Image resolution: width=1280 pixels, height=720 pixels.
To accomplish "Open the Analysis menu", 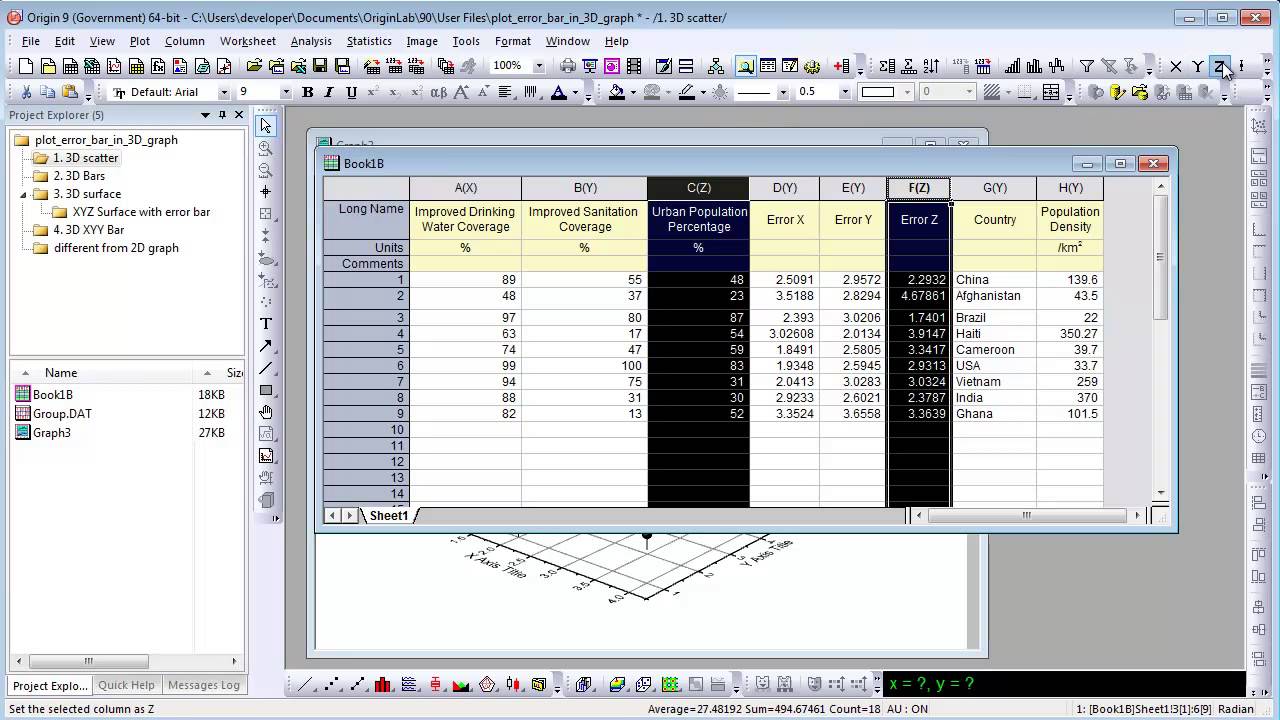I will click(311, 41).
